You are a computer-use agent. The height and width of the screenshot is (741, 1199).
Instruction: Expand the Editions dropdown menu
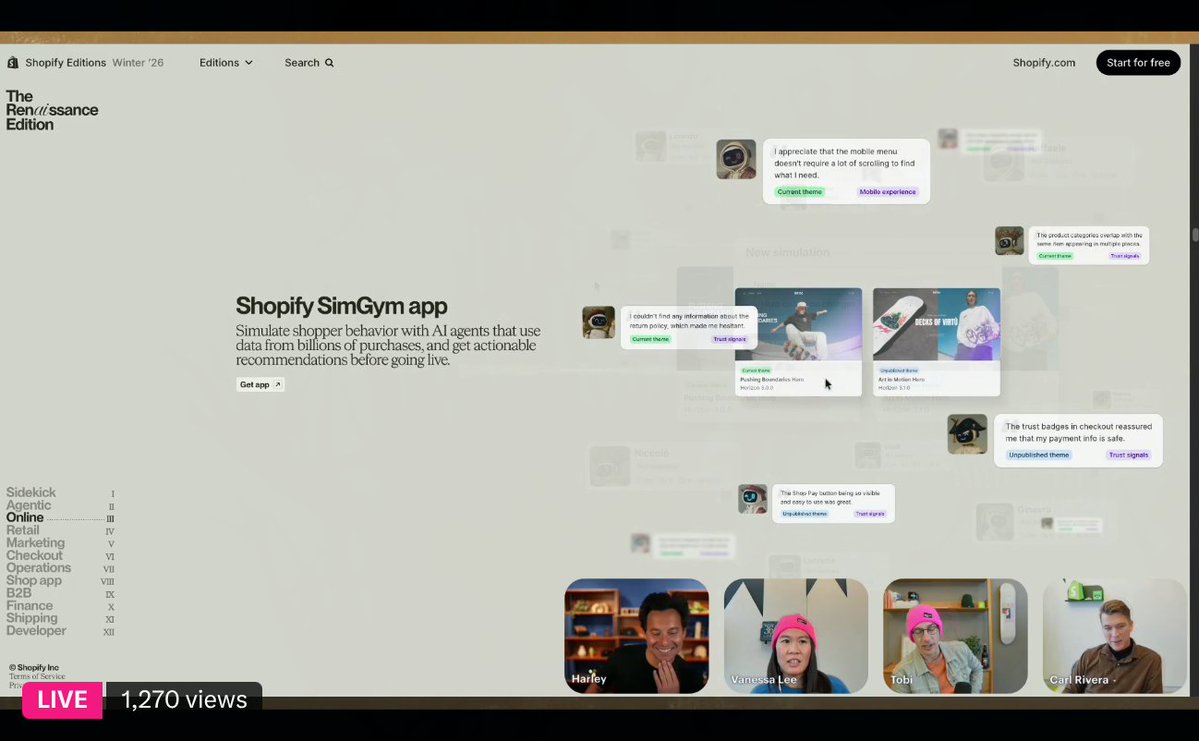click(x=226, y=63)
